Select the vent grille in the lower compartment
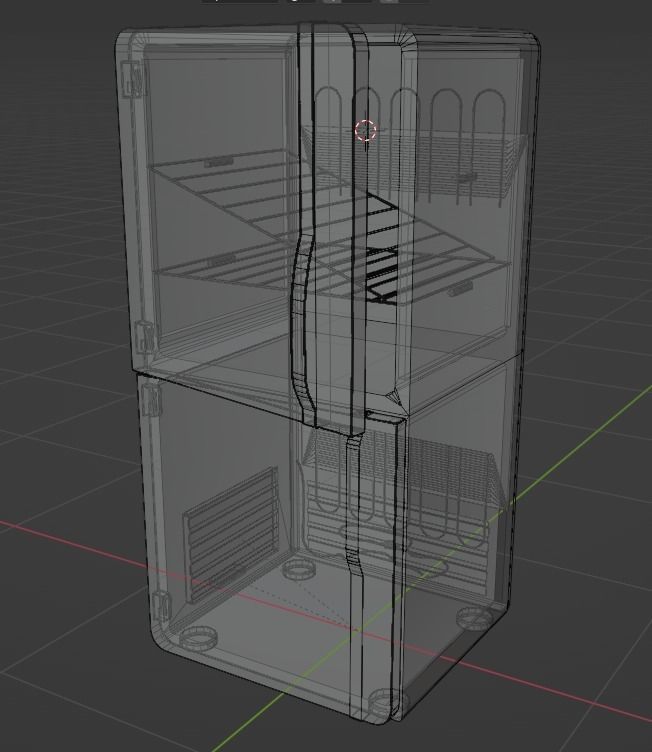652x752 pixels. 232,534
